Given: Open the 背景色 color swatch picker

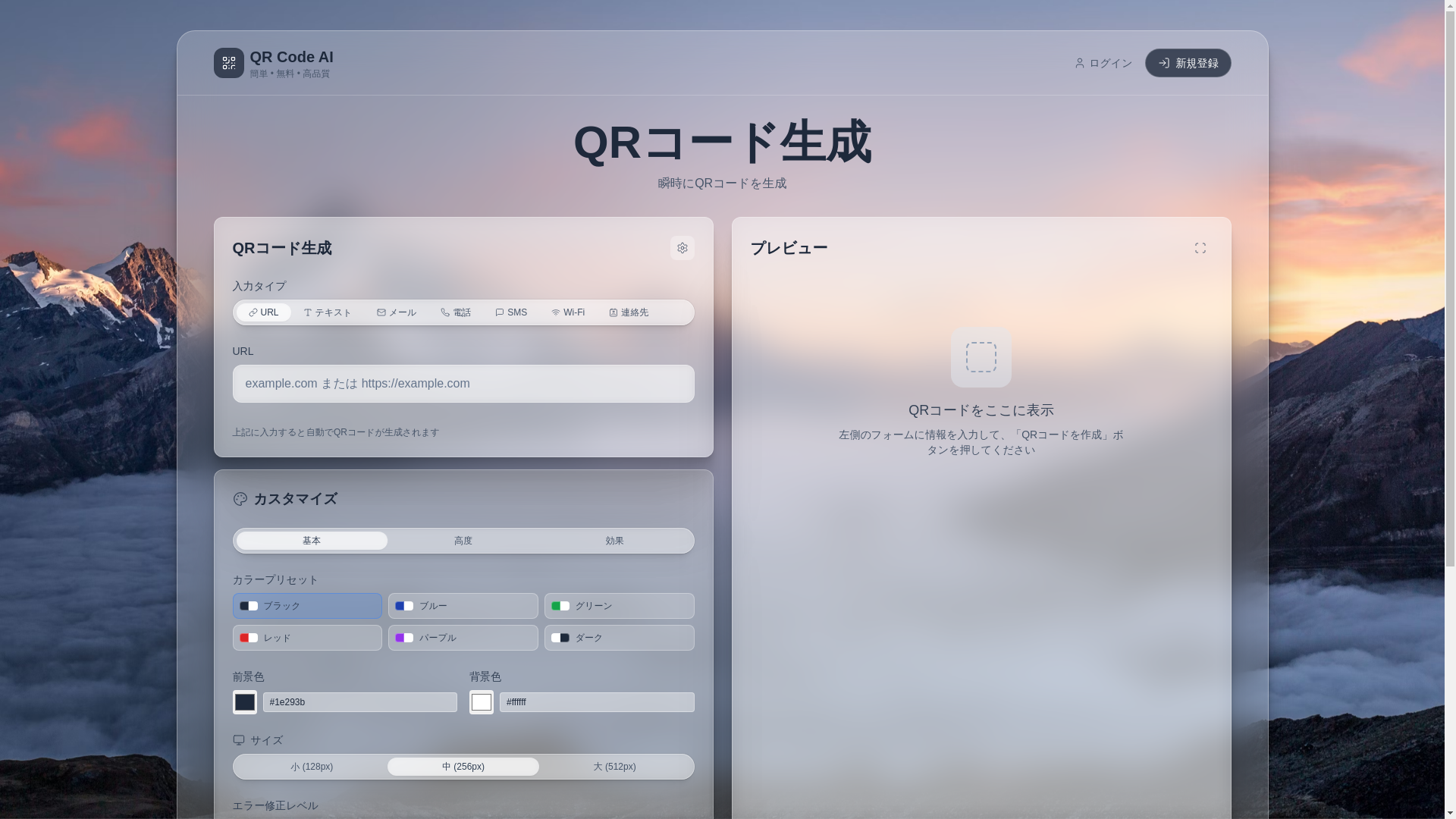Looking at the screenshot, I should [x=481, y=702].
